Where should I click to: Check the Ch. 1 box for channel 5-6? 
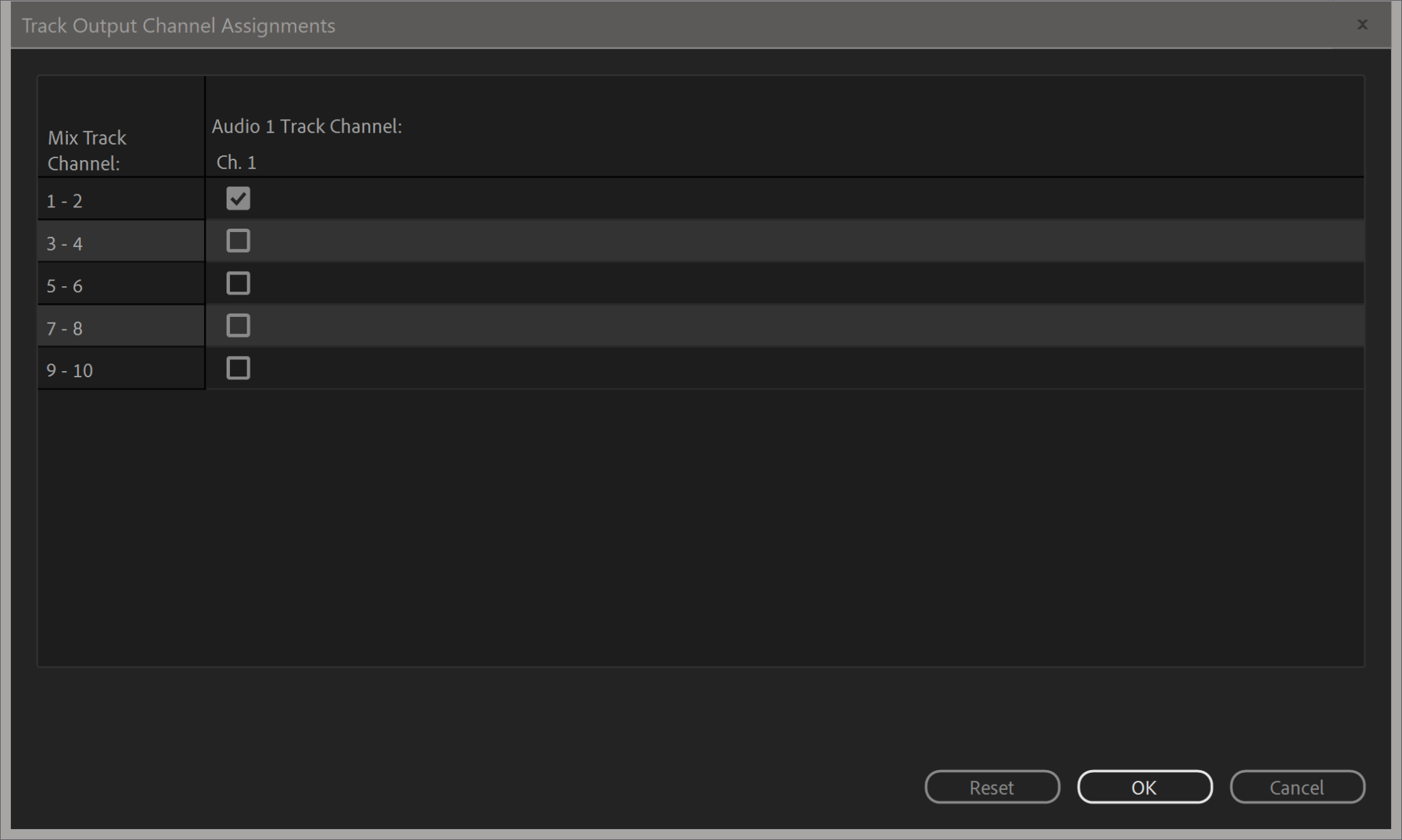point(238,283)
